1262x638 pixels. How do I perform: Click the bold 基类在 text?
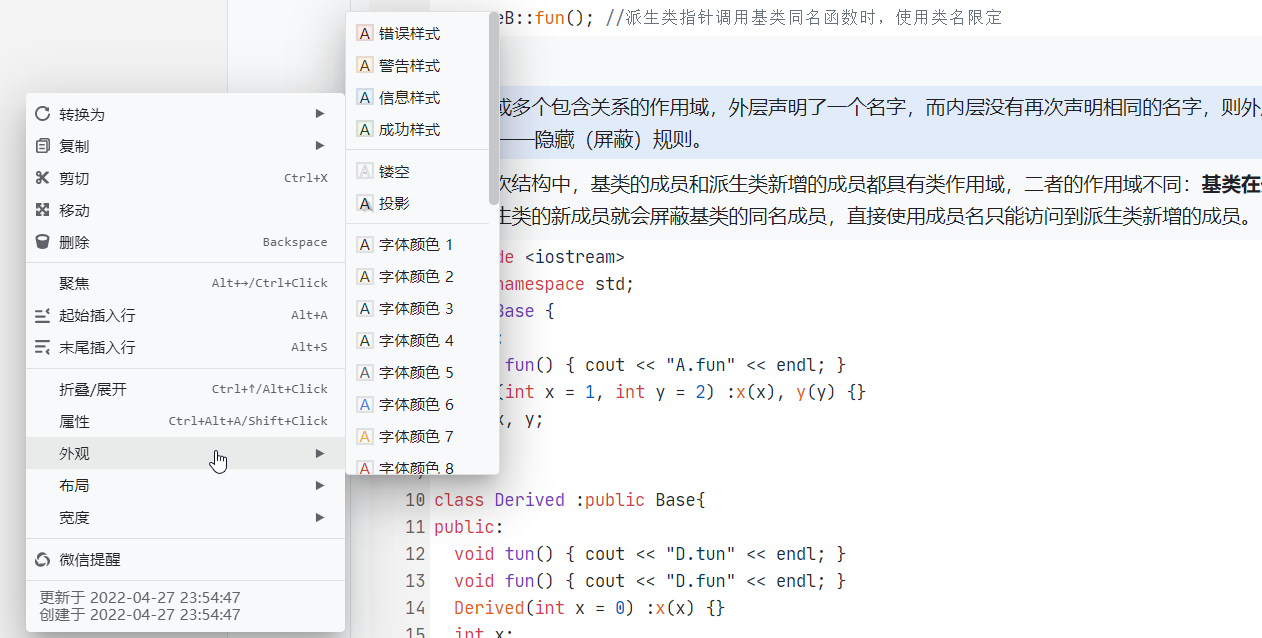(x=1231, y=184)
